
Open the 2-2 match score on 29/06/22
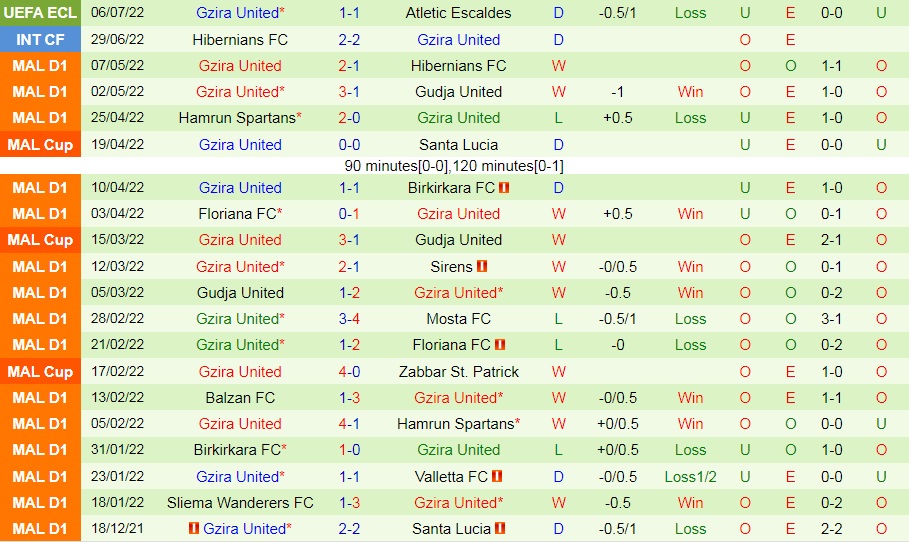(x=349, y=40)
